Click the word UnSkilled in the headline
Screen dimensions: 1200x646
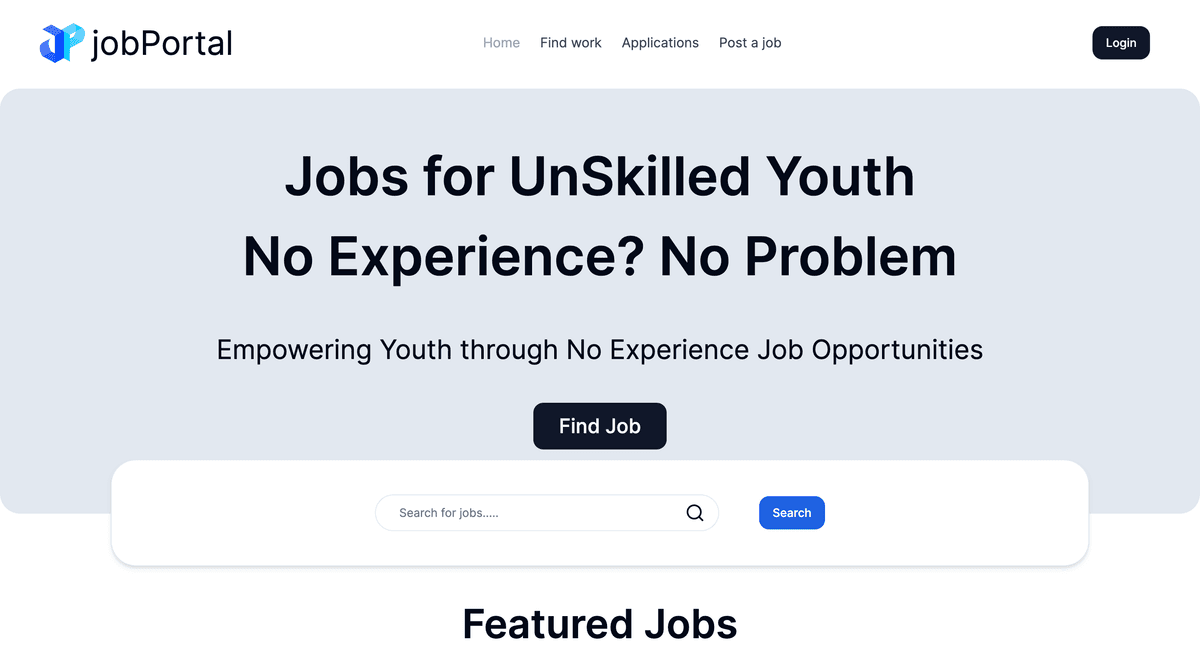629,177
